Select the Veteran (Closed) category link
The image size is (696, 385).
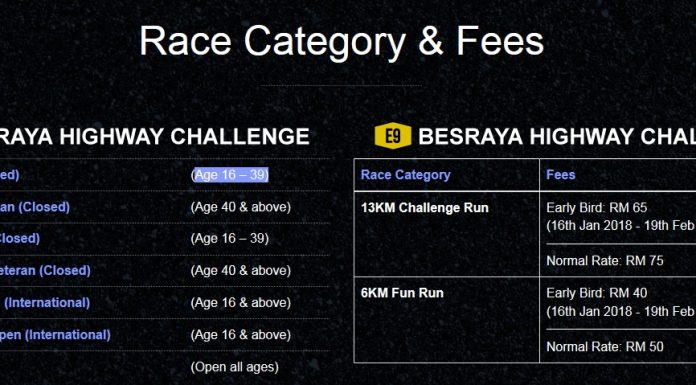click(x=45, y=270)
